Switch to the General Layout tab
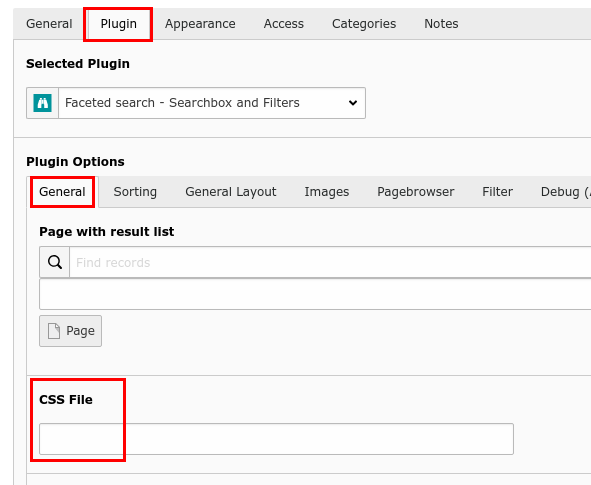The width and height of the screenshot is (591, 485). point(231,192)
